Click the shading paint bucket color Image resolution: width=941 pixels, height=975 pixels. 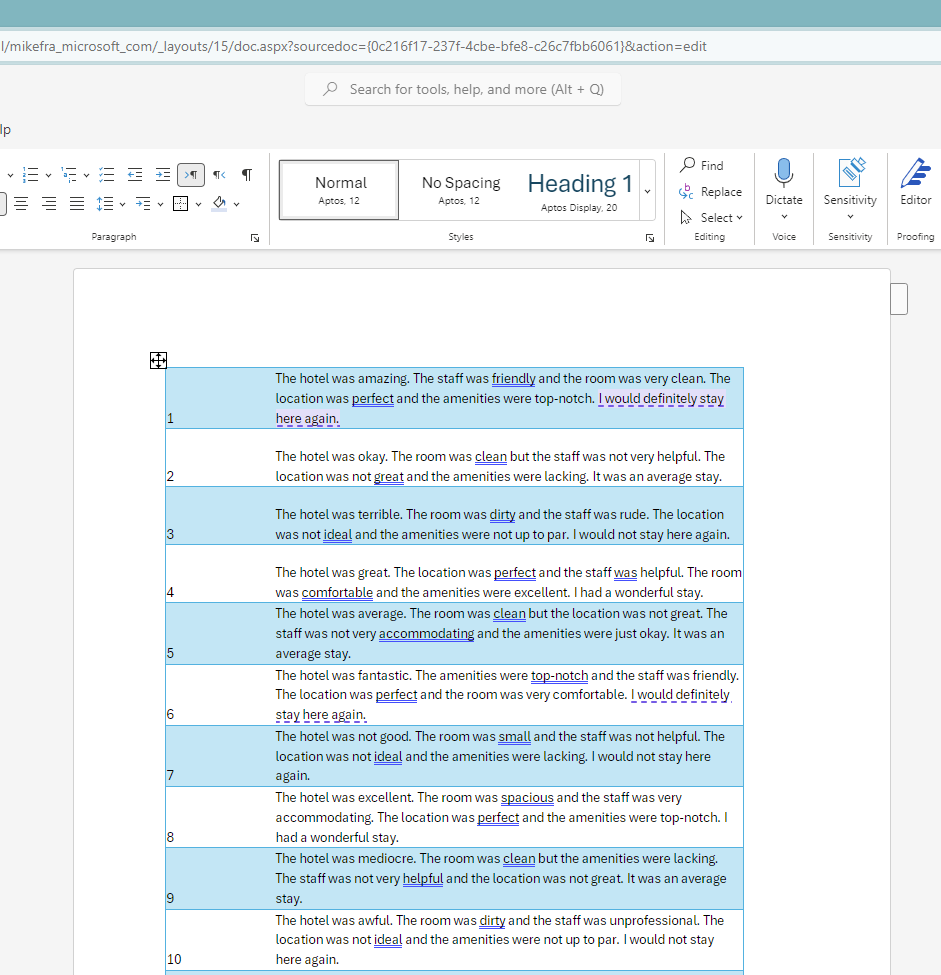[x=219, y=204]
